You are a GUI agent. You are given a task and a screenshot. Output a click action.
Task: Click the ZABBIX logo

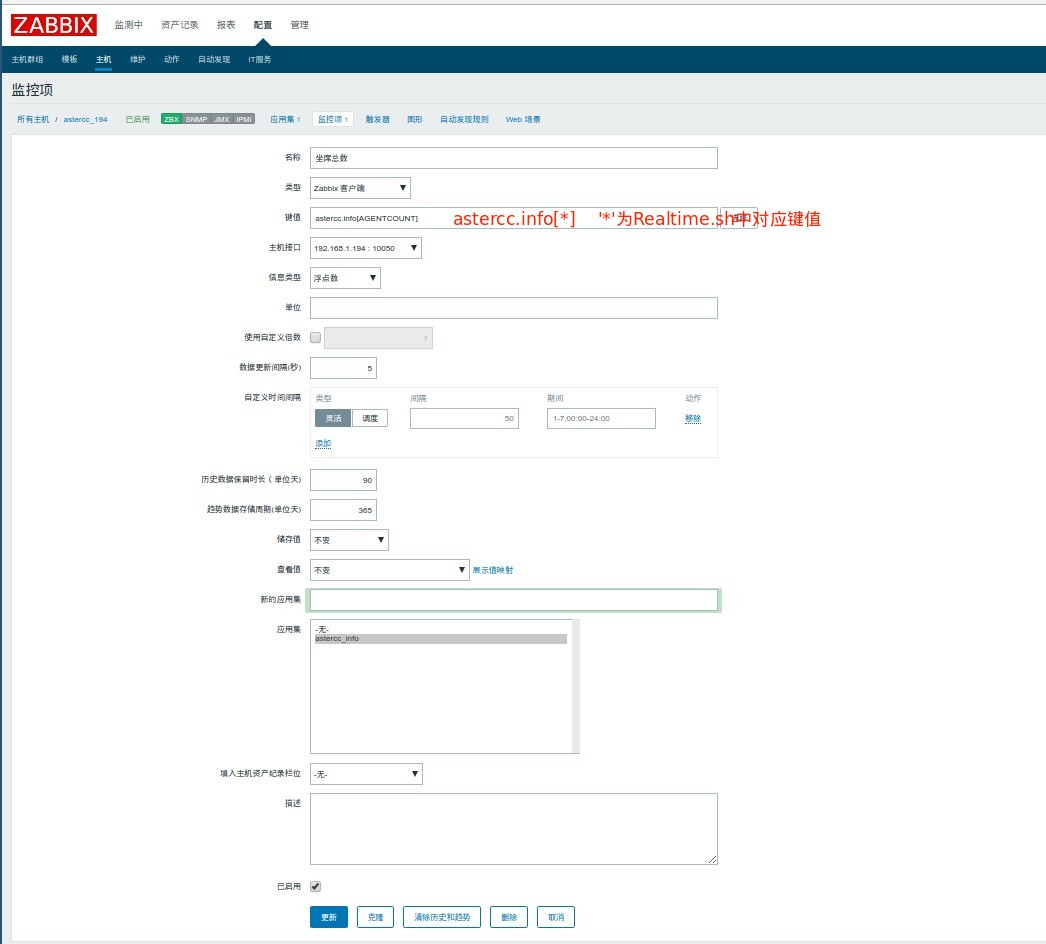pyautogui.click(x=54, y=24)
